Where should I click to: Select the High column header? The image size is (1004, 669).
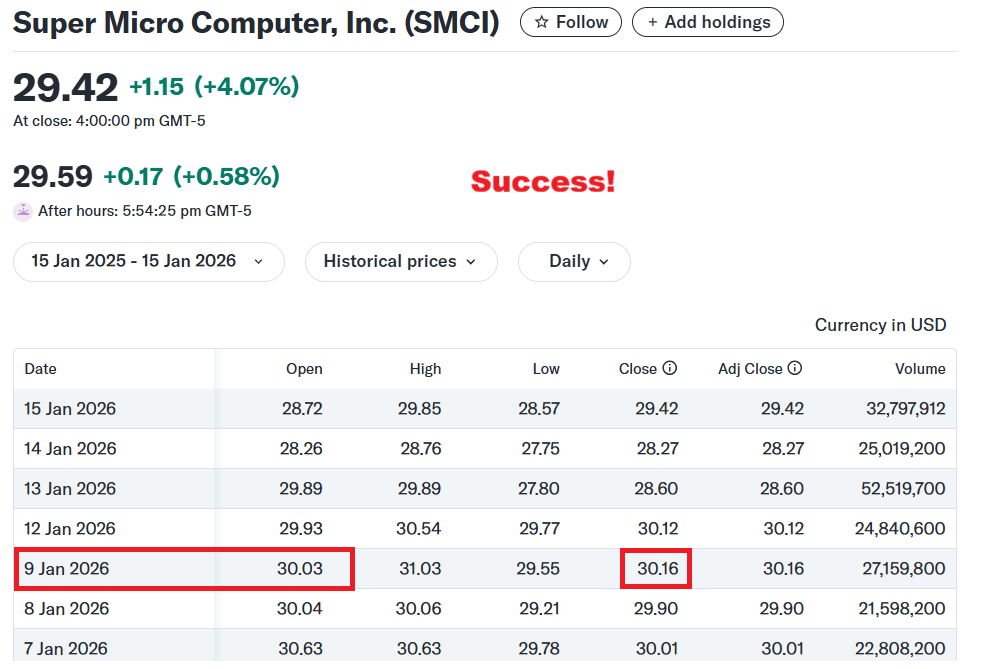pos(425,369)
